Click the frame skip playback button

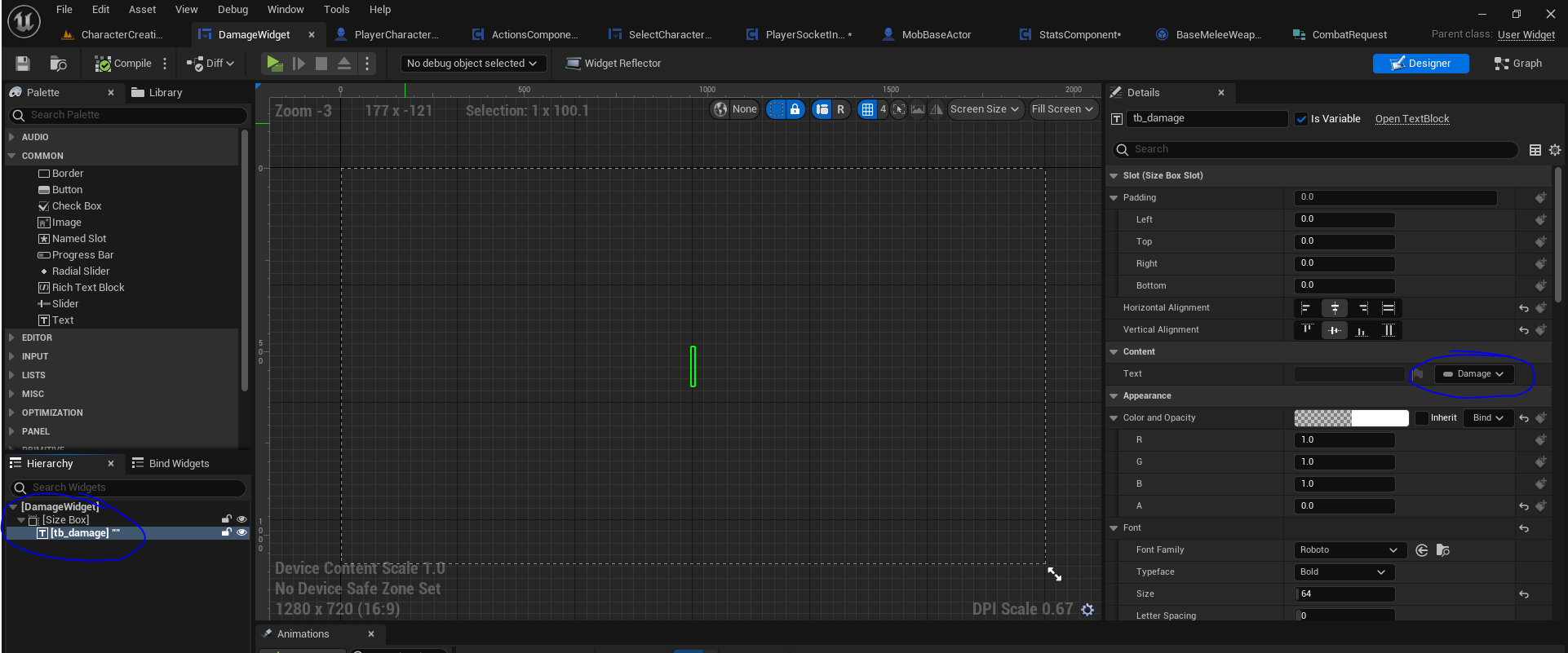299,64
